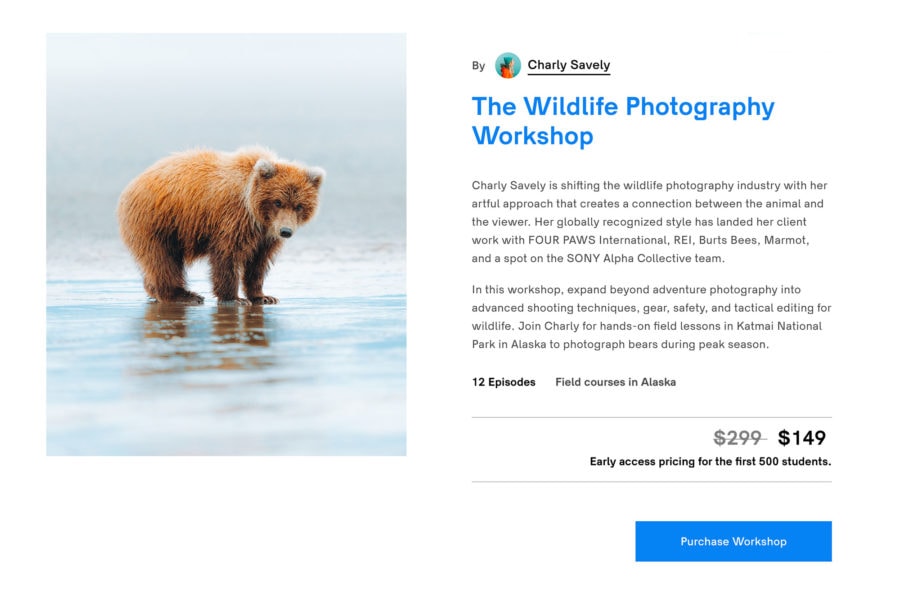Click the first paragraph about Charly's client work
Viewport: 900px width, 600px height.
coord(650,221)
